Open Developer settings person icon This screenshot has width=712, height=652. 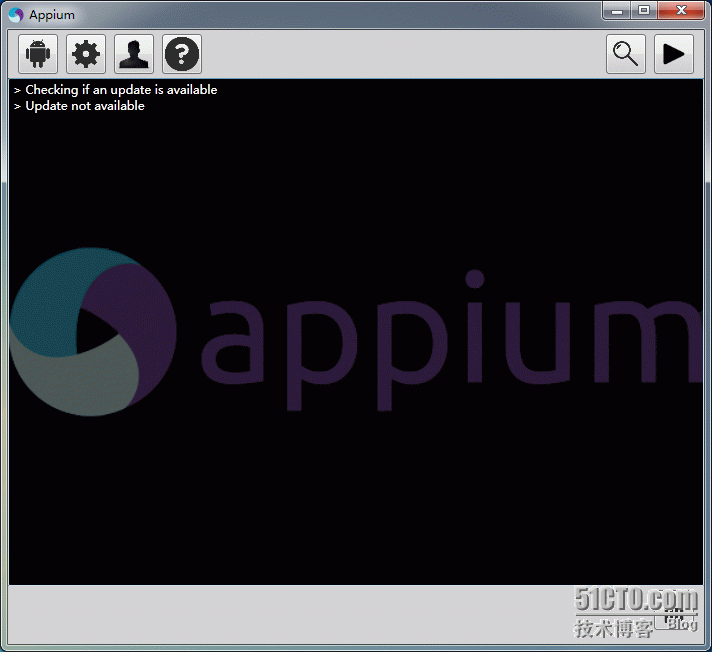(x=134, y=54)
